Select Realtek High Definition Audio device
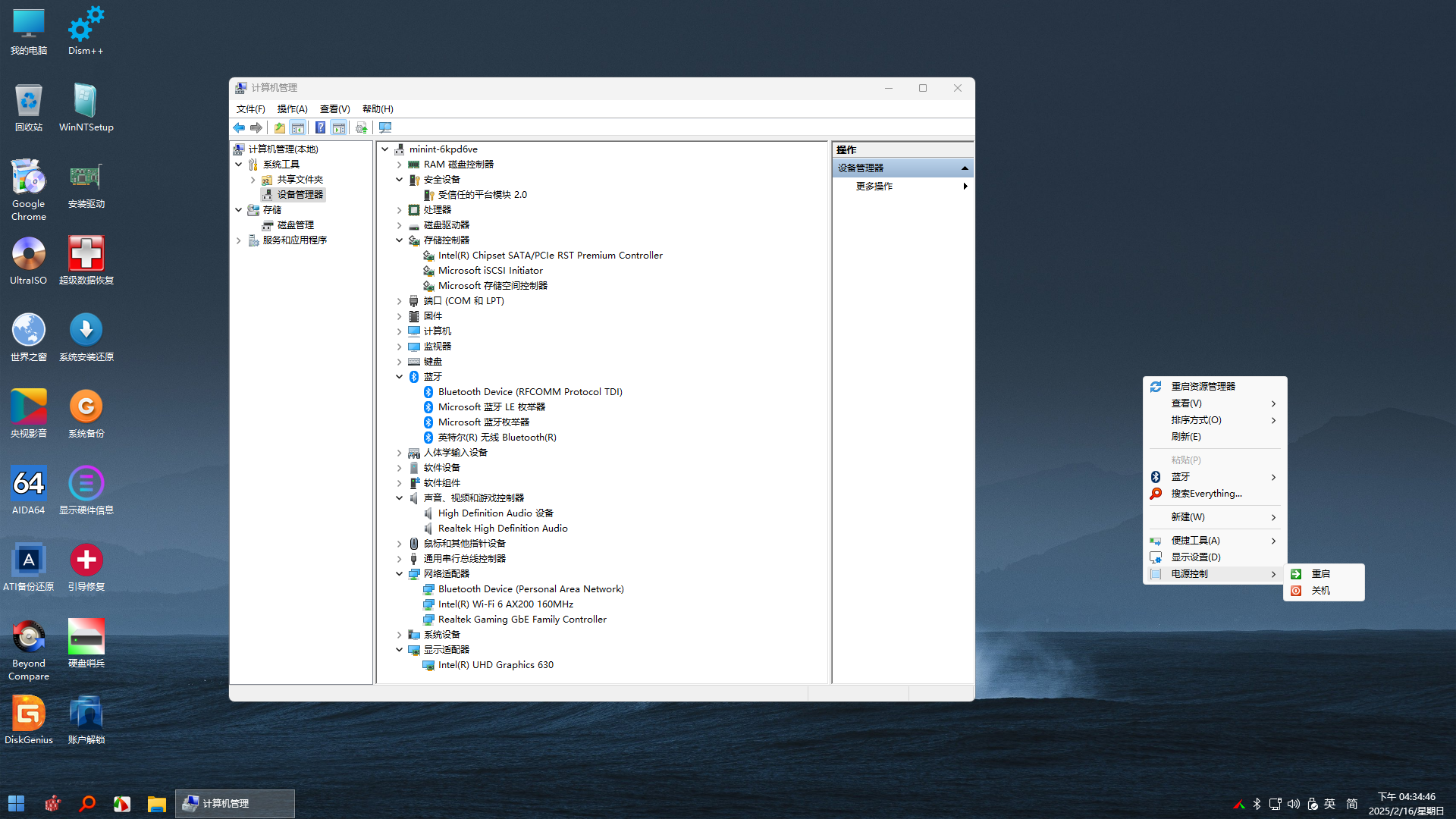 (502, 529)
